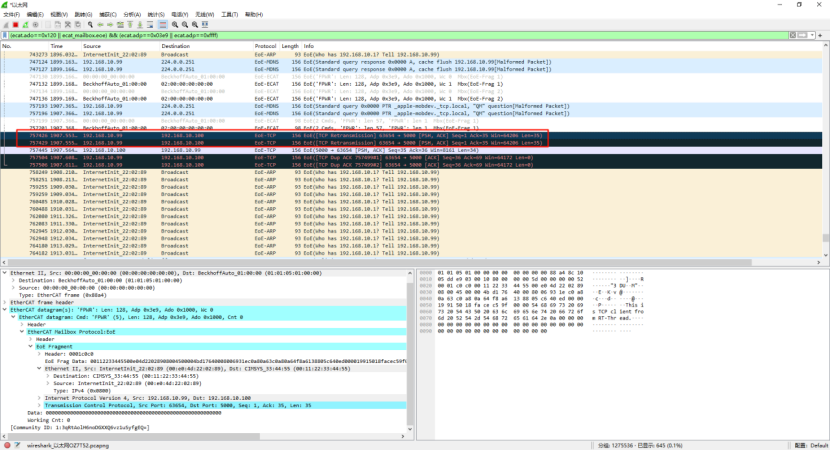The width and height of the screenshot is (830, 450).
Task: Expand the Destination: BeckhoffAuto_01:00:00 node
Action: point(13,281)
